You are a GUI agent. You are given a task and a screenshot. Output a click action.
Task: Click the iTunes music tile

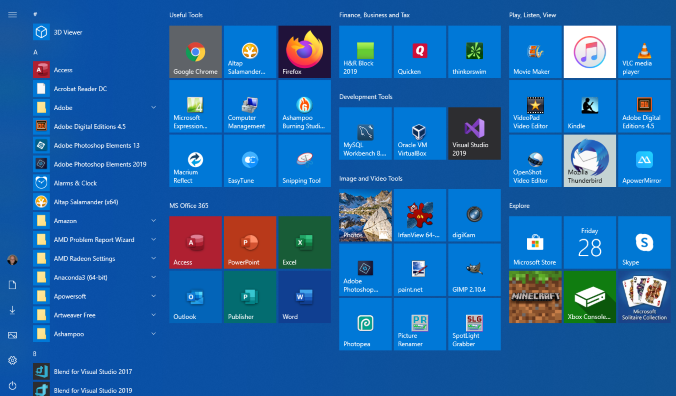coord(590,52)
